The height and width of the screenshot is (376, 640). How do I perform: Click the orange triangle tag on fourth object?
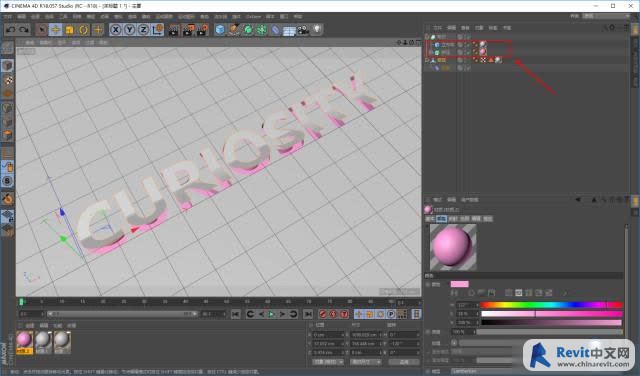coord(491,60)
